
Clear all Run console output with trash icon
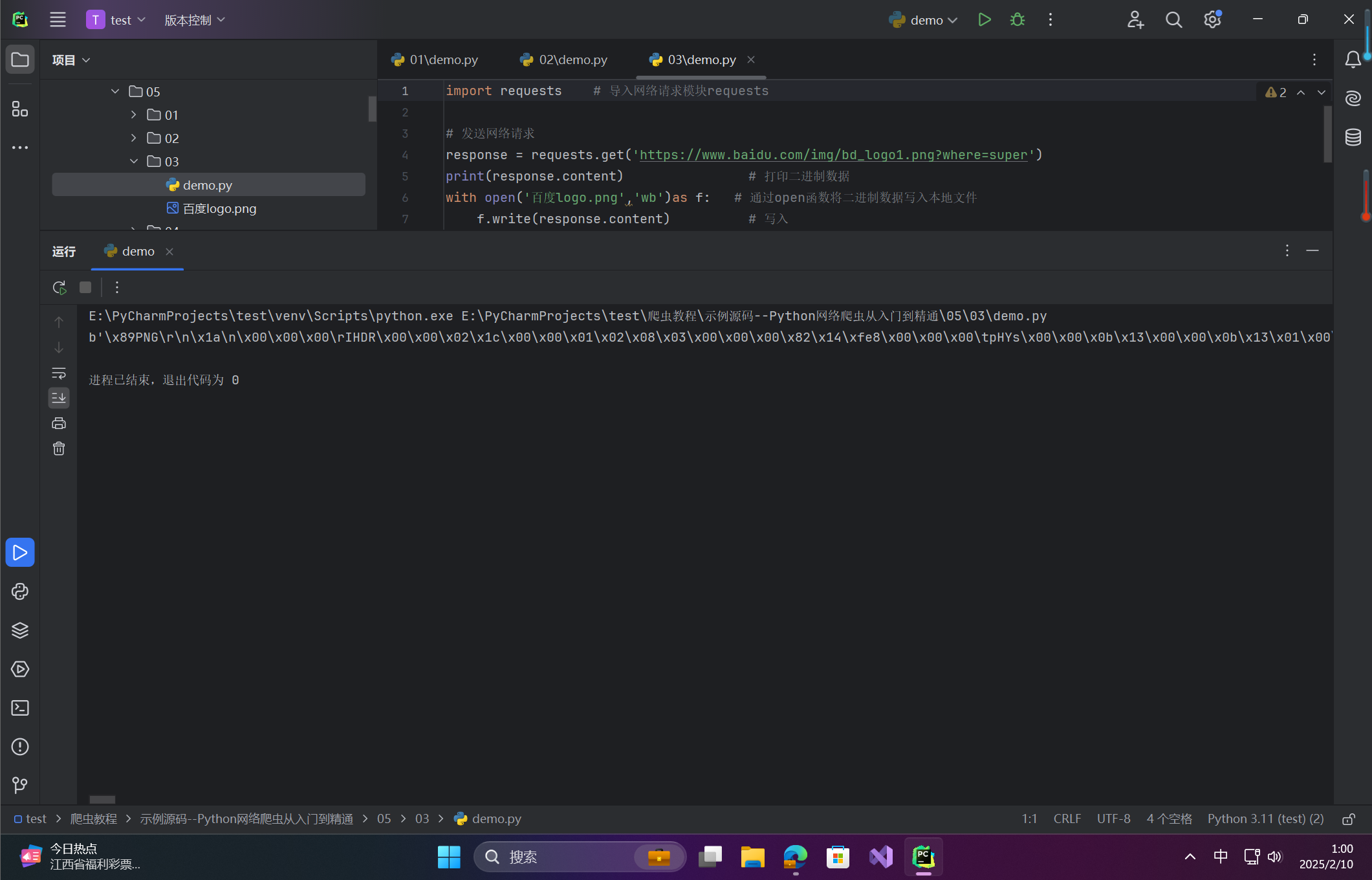pyautogui.click(x=59, y=448)
